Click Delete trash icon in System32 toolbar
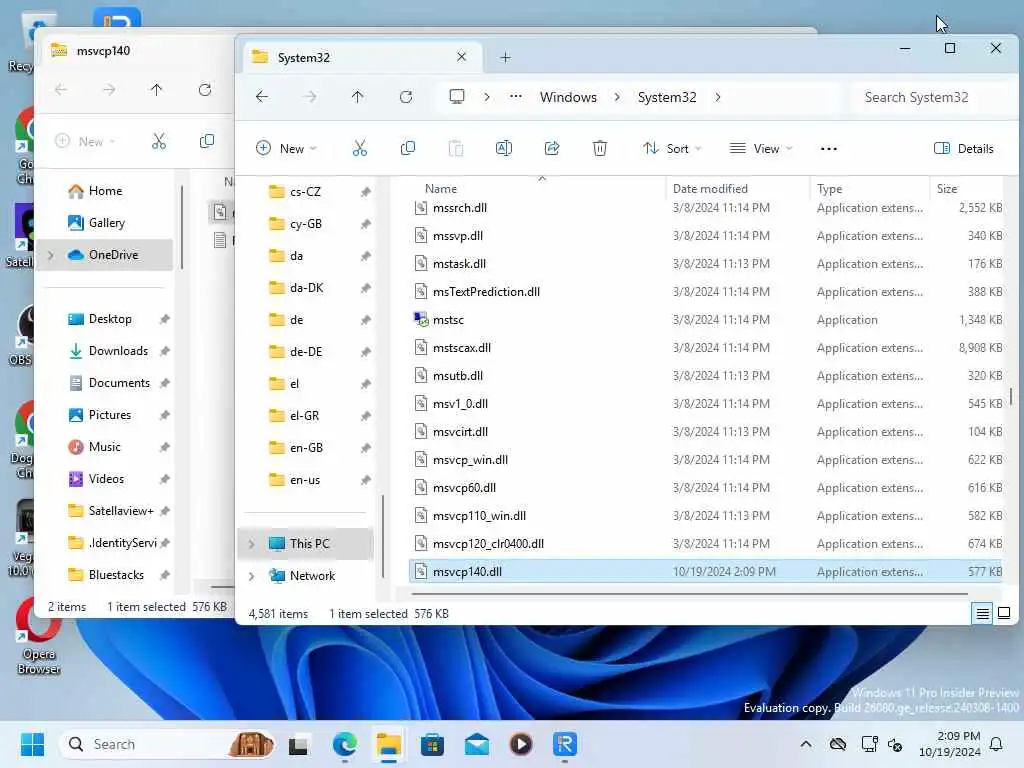The width and height of the screenshot is (1024, 768). coord(600,148)
